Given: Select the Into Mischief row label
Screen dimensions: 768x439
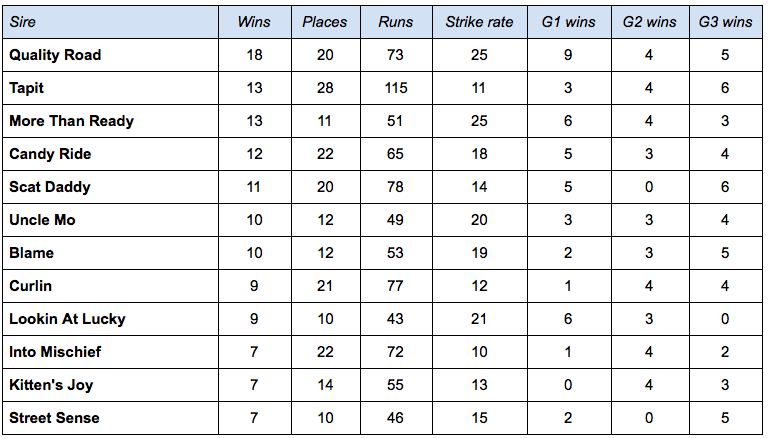Looking at the screenshot, I should [55, 352].
